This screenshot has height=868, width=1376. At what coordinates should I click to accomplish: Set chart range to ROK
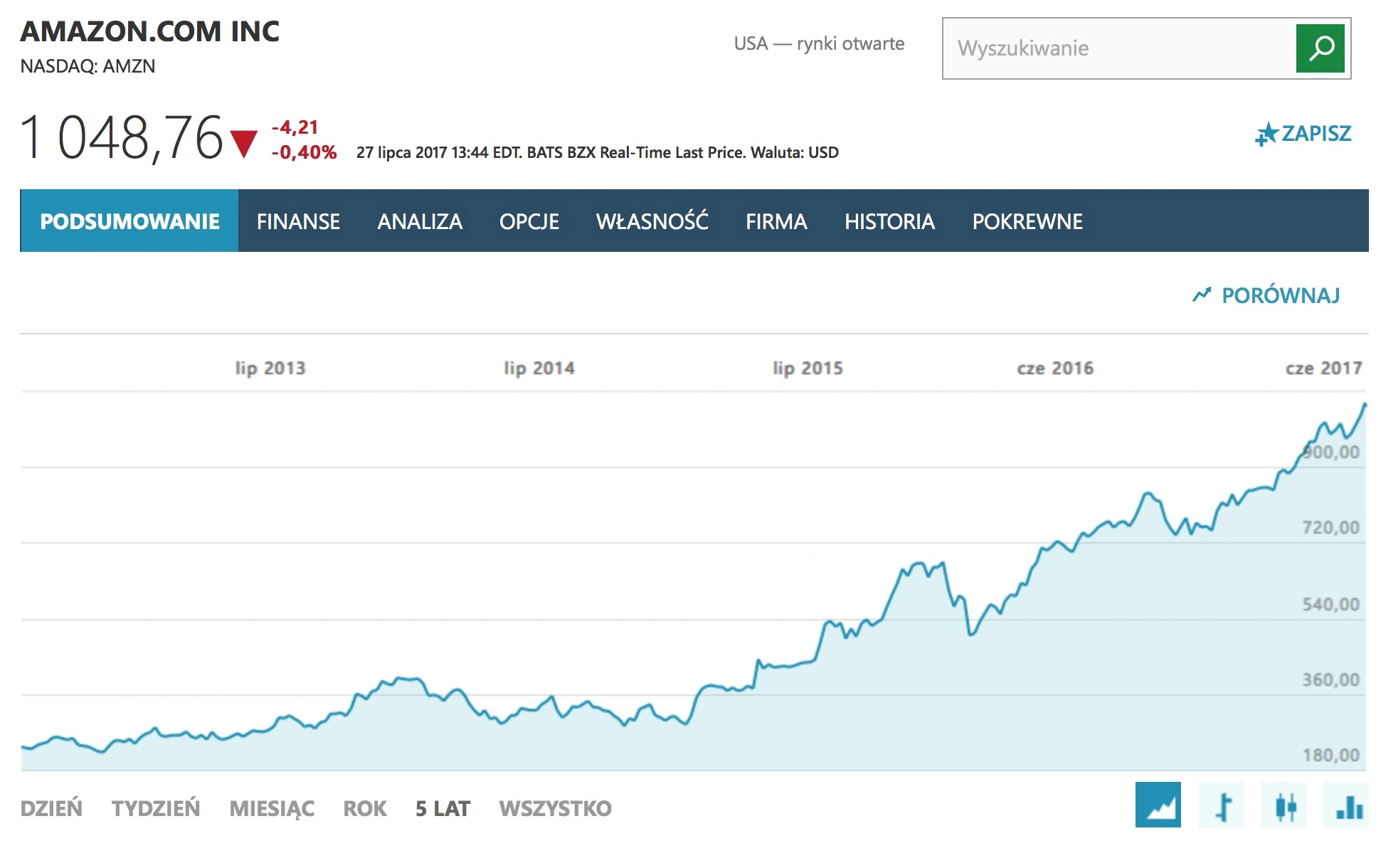[365, 808]
